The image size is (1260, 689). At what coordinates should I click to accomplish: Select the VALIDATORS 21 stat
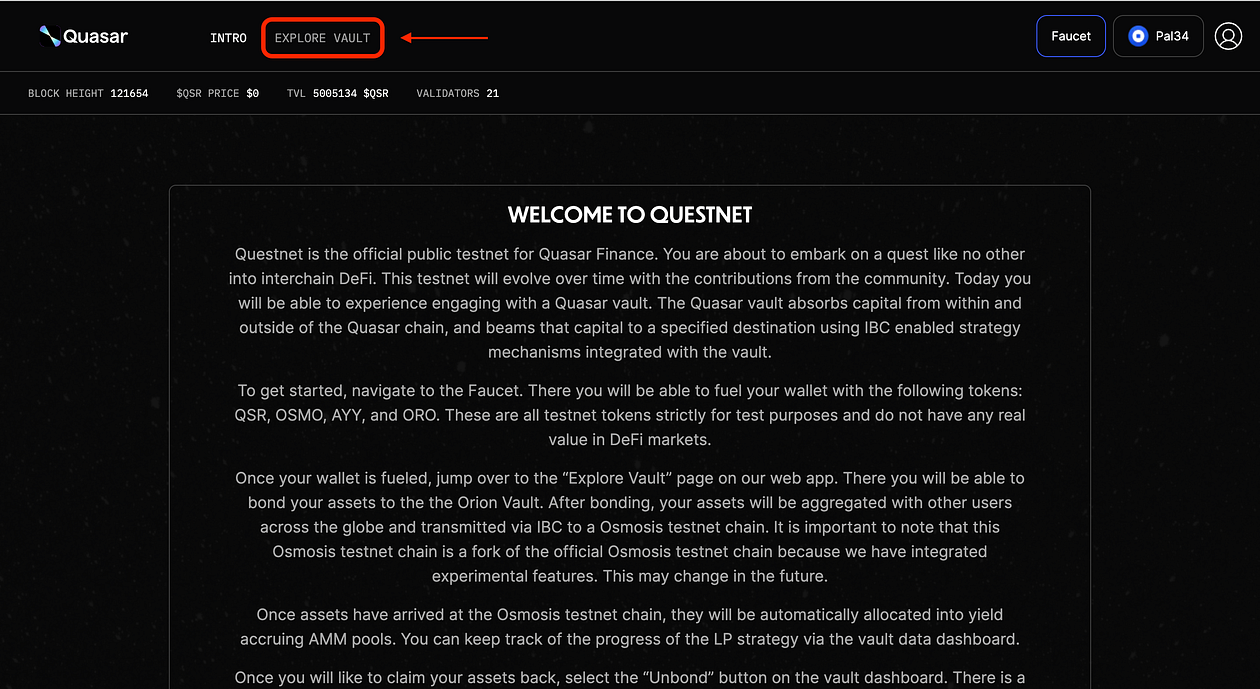coord(458,93)
